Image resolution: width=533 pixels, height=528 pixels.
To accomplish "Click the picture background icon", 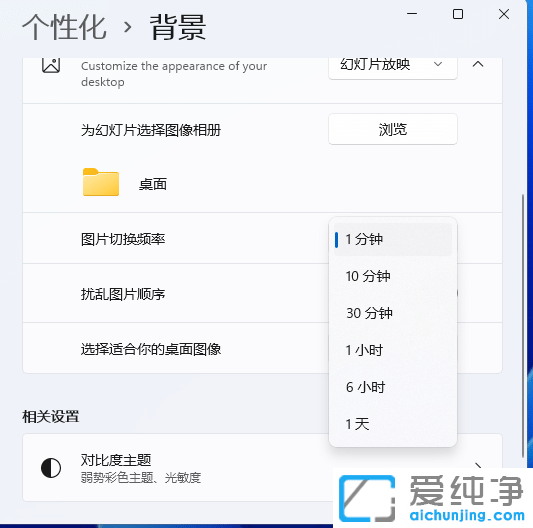I will [x=51, y=65].
